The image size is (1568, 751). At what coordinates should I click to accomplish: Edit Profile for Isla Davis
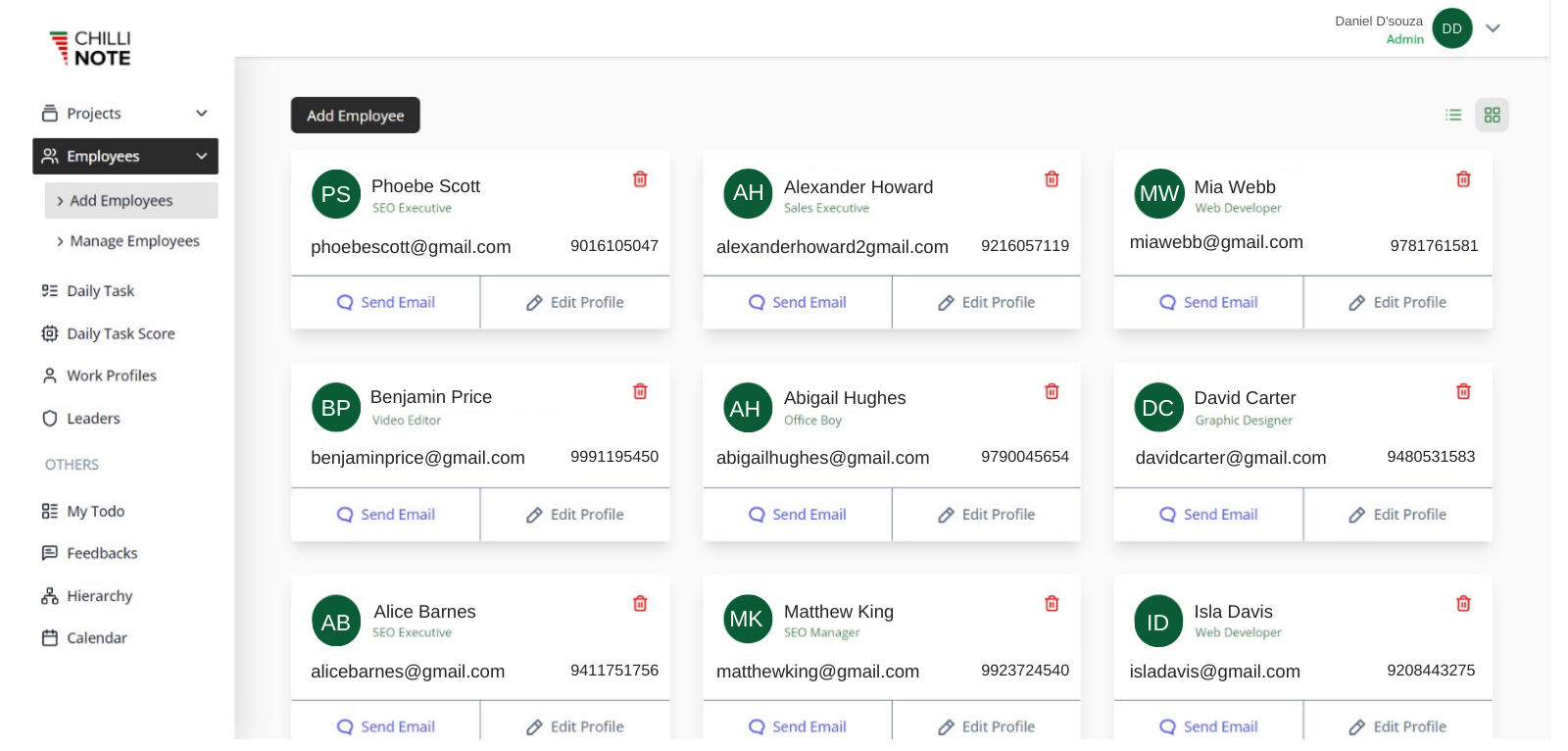click(x=1397, y=726)
